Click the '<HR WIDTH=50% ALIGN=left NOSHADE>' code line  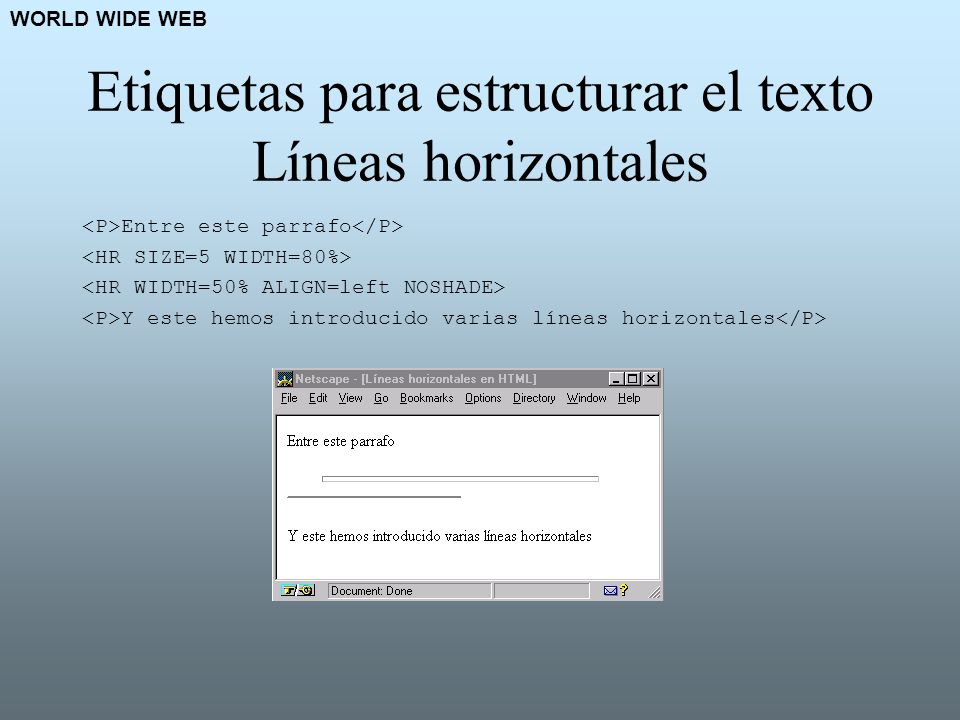coord(293,287)
